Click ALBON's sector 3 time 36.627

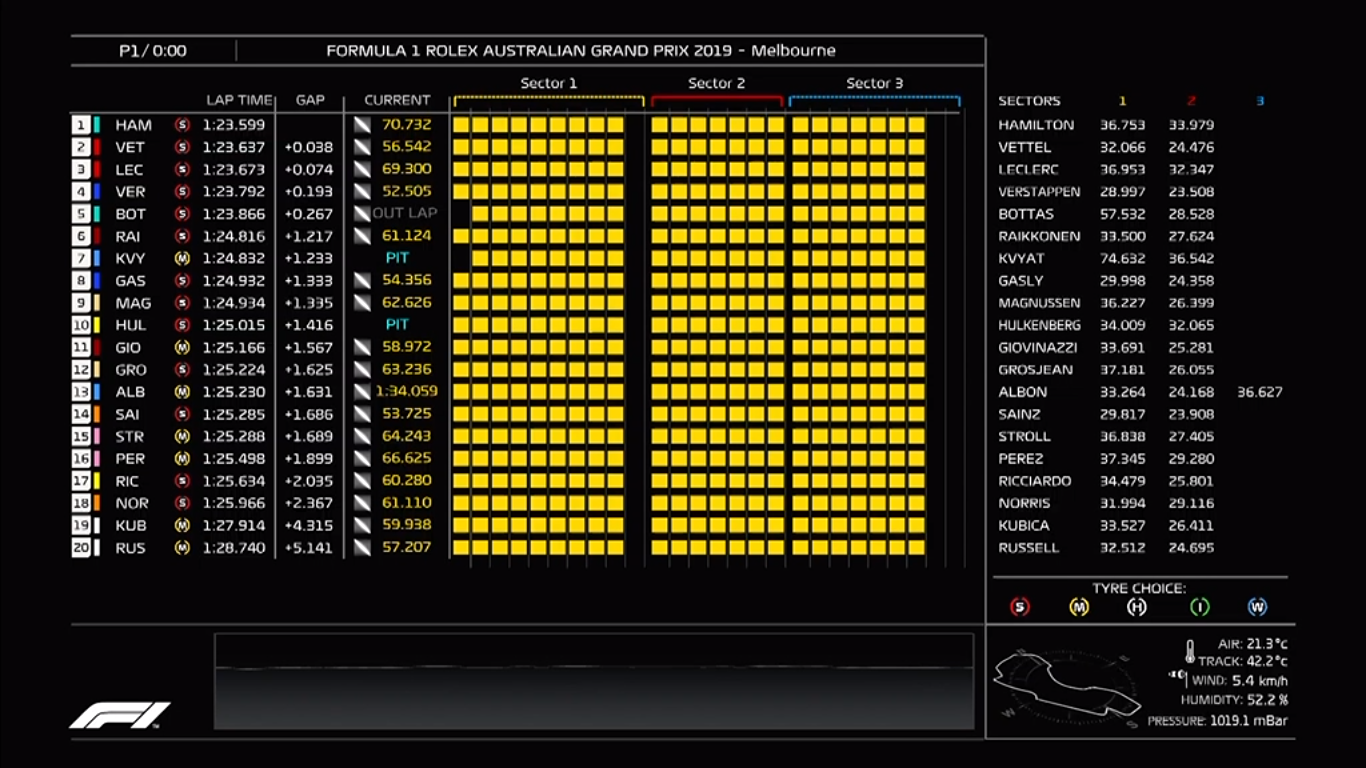click(x=1259, y=392)
